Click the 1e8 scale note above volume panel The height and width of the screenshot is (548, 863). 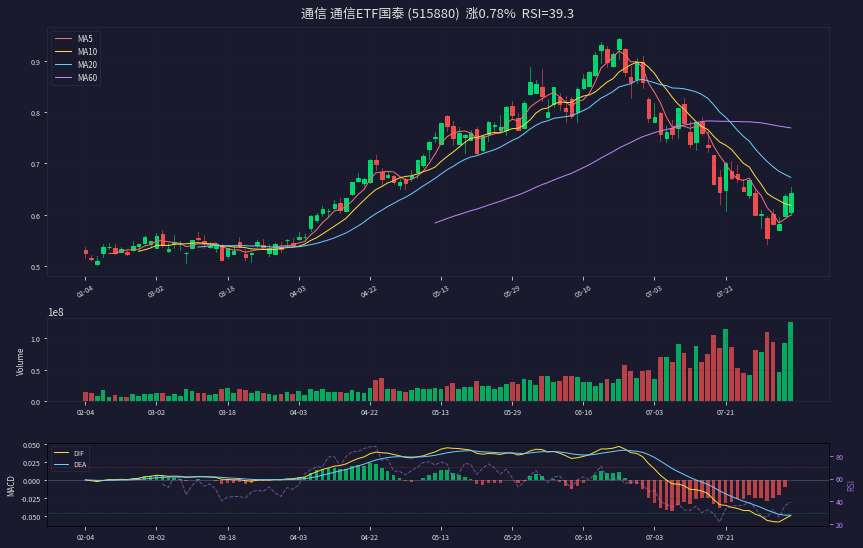pyautogui.click(x=56, y=313)
